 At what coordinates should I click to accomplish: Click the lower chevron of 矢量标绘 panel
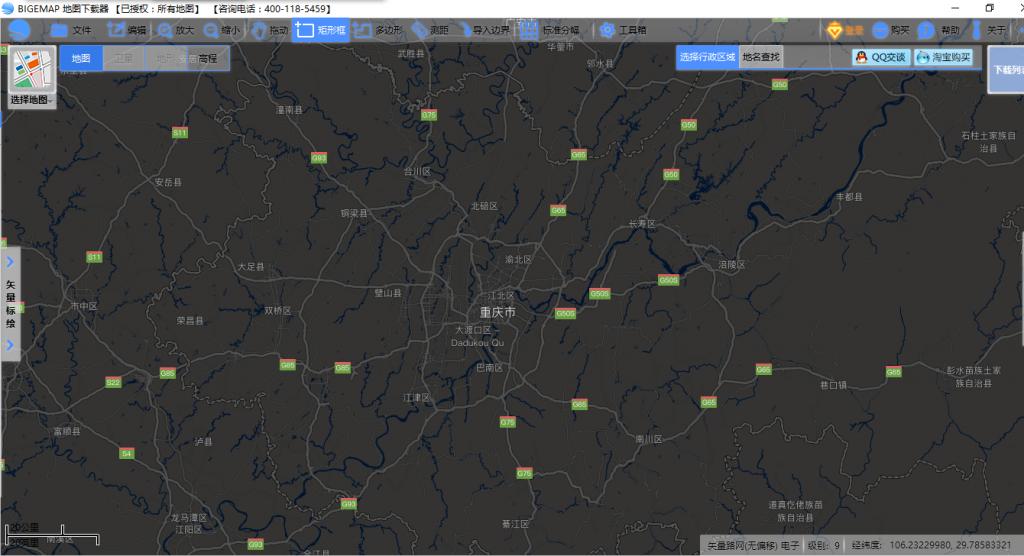(10, 345)
